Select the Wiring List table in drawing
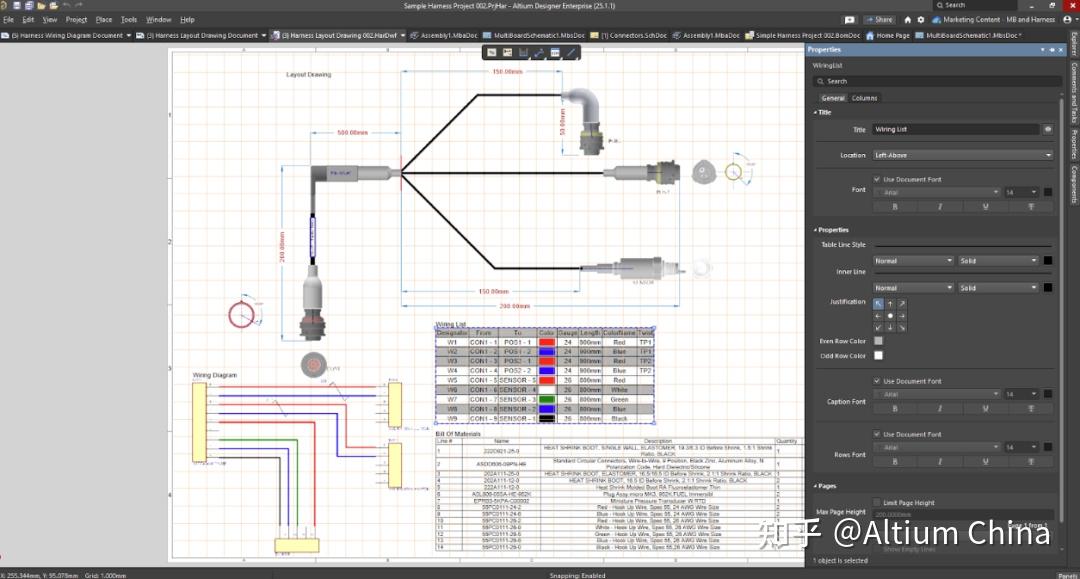This screenshot has width=1080, height=579. 544,375
